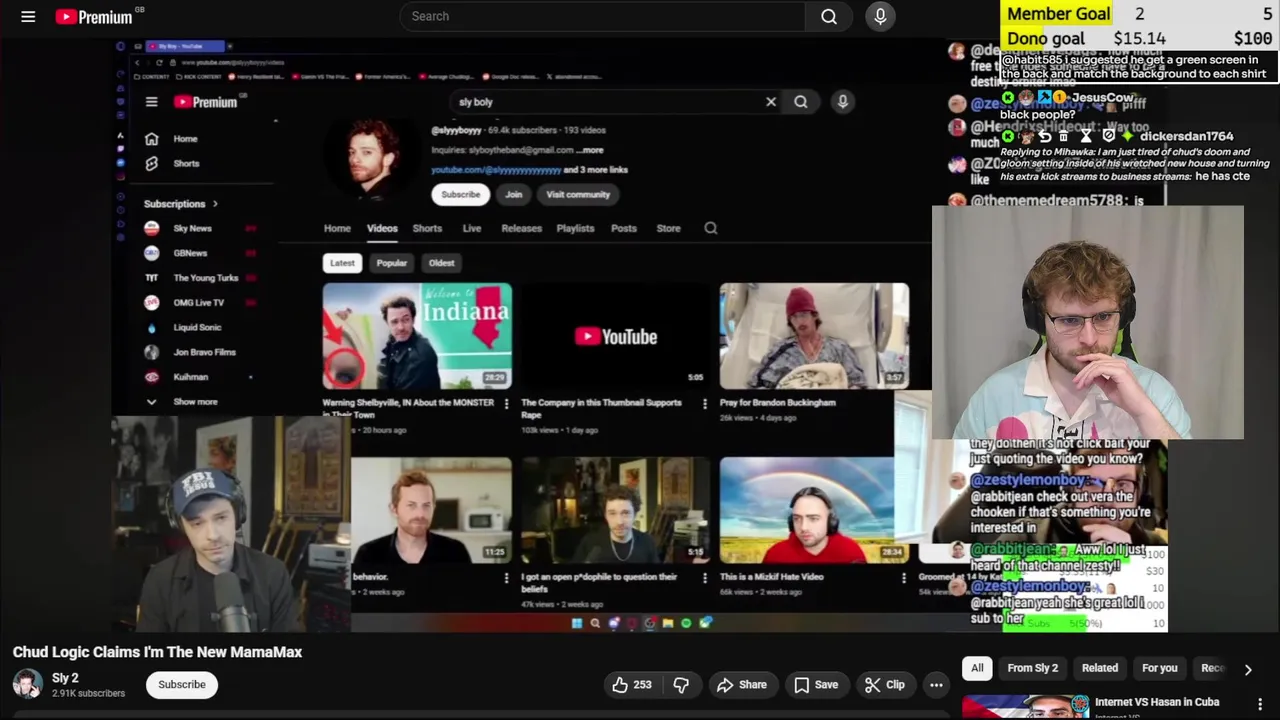This screenshot has height=720, width=1280.
Task: In the video, click Visit community button
Action: pyautogui.click(x=578, y=195)
